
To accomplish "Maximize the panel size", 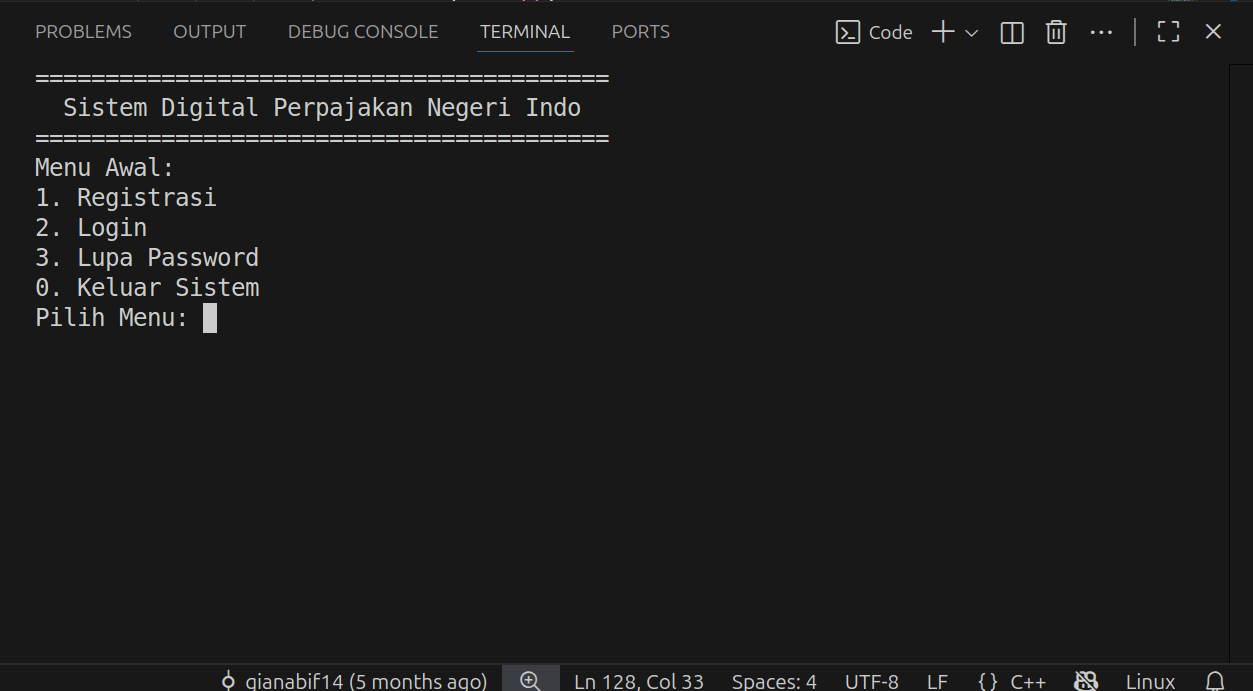I will 1168,32.
